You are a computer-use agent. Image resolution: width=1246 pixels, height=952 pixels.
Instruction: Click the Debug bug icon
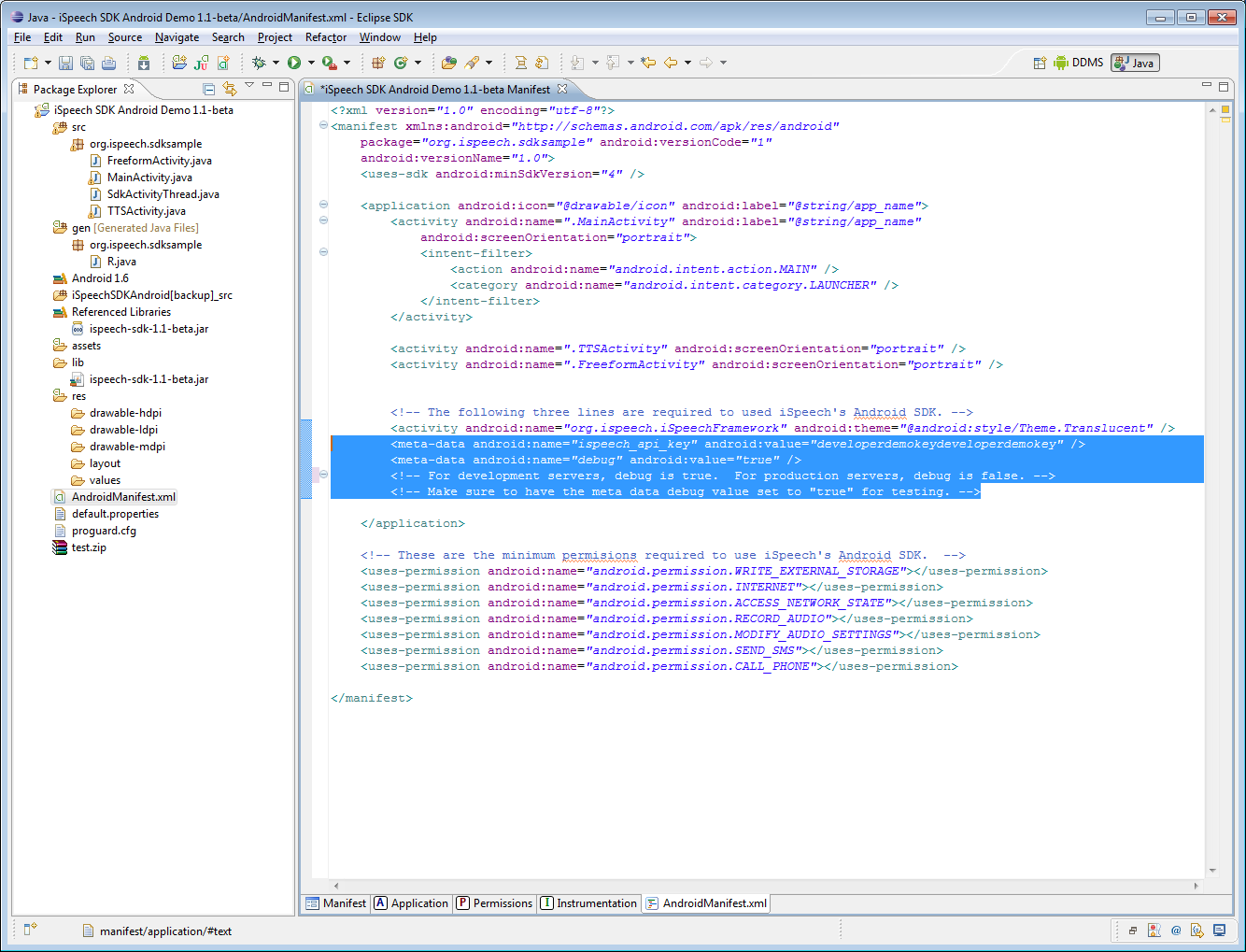click(x=259, y=63)
